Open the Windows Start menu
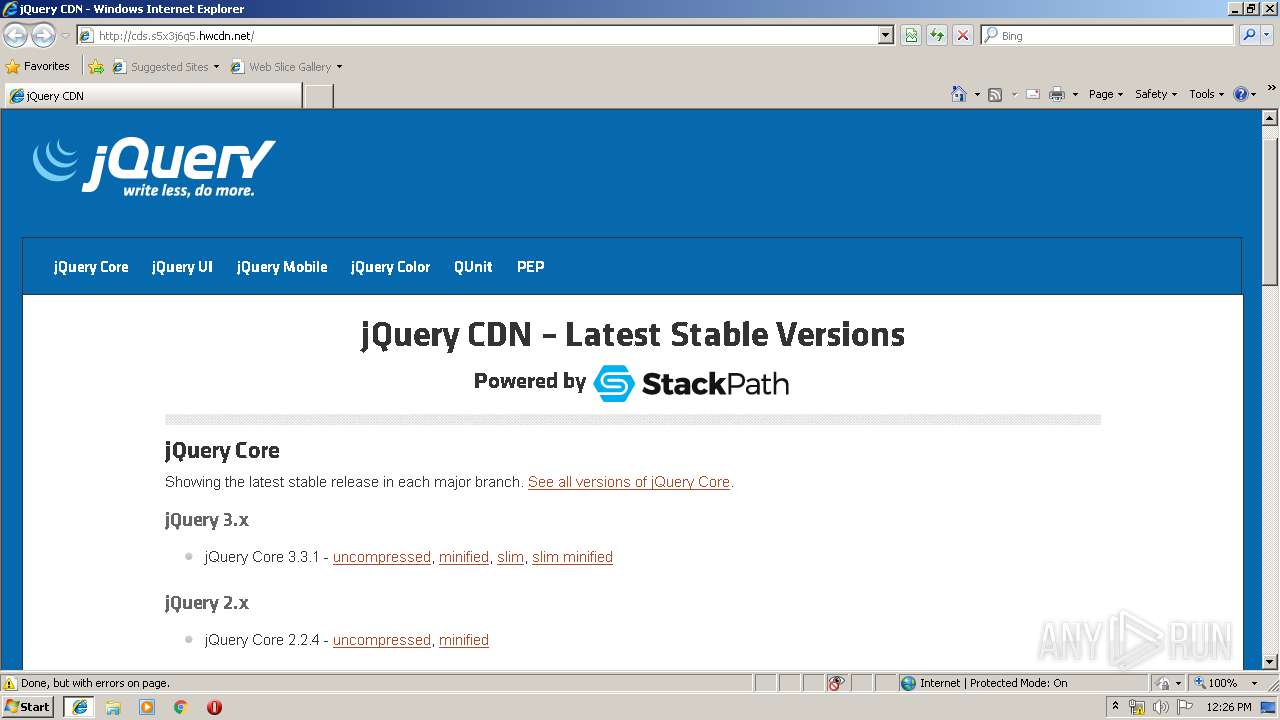Image resolution: width=1280 pixels, height=720 pixels. point(27,707)
